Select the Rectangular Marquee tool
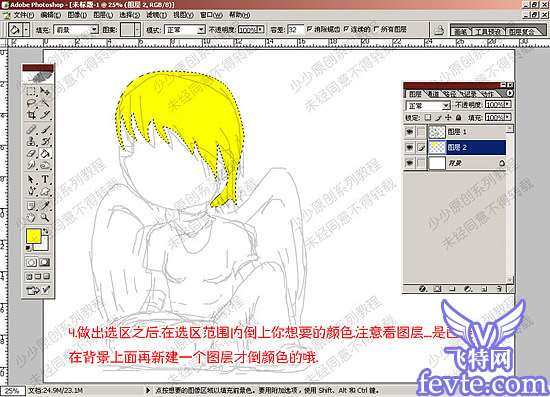Viewport: 550px width, 397px height. [x=32, y=92]
